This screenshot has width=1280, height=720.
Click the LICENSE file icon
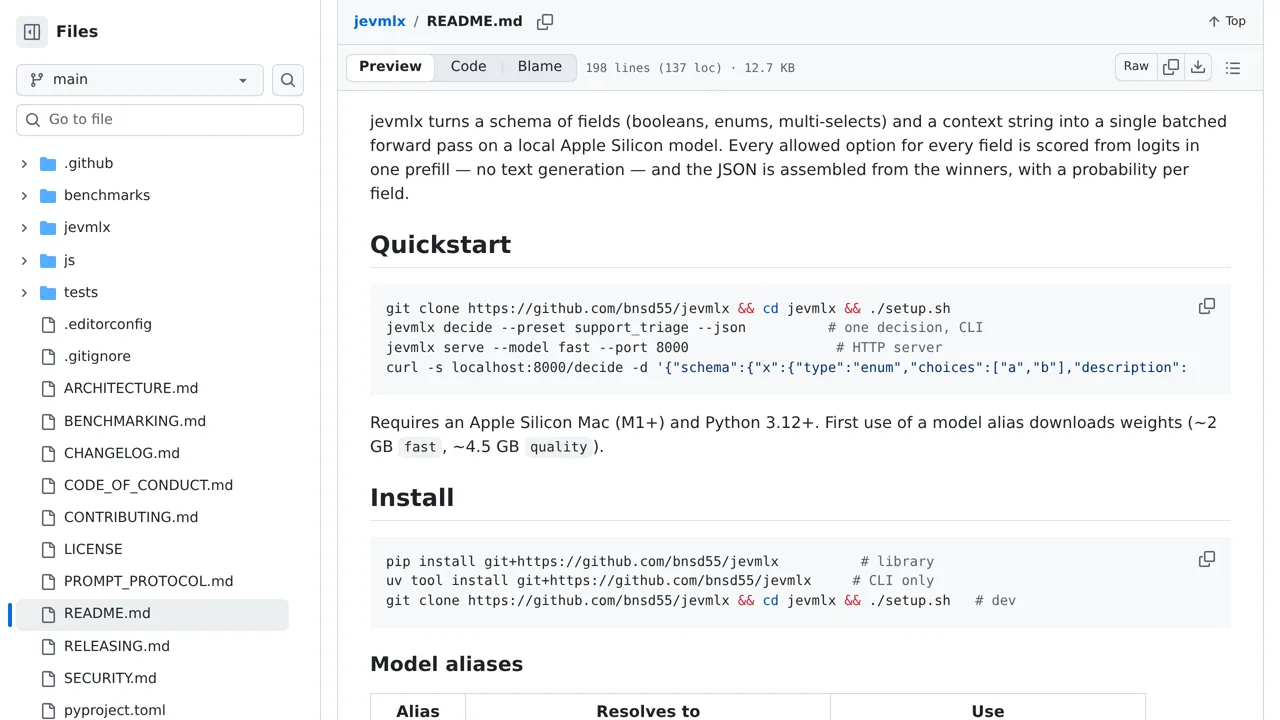[48, 549]
